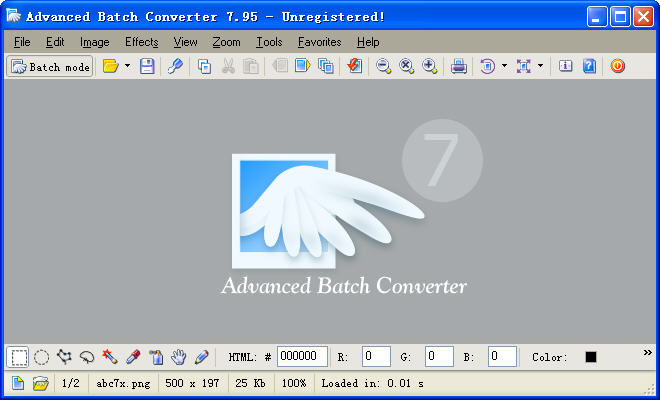Paste from clipboard icon

[251, 66]
